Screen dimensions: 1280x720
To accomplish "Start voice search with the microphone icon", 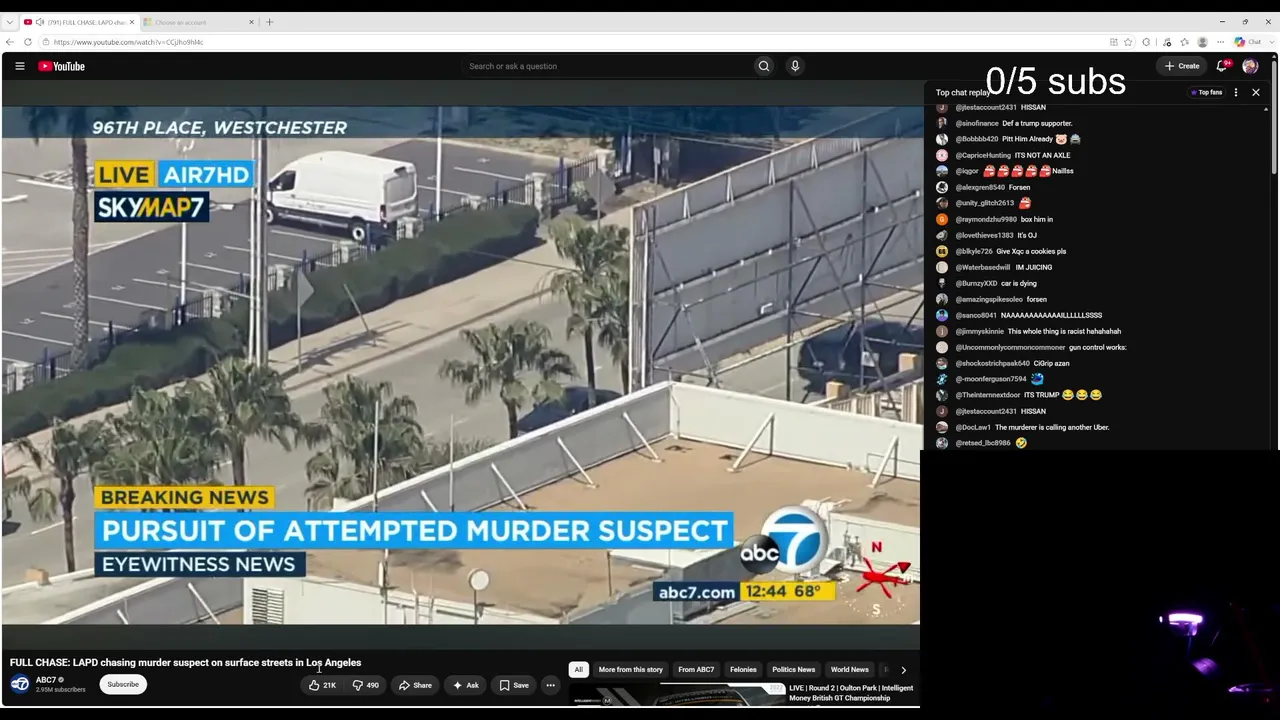I will 795,66.
